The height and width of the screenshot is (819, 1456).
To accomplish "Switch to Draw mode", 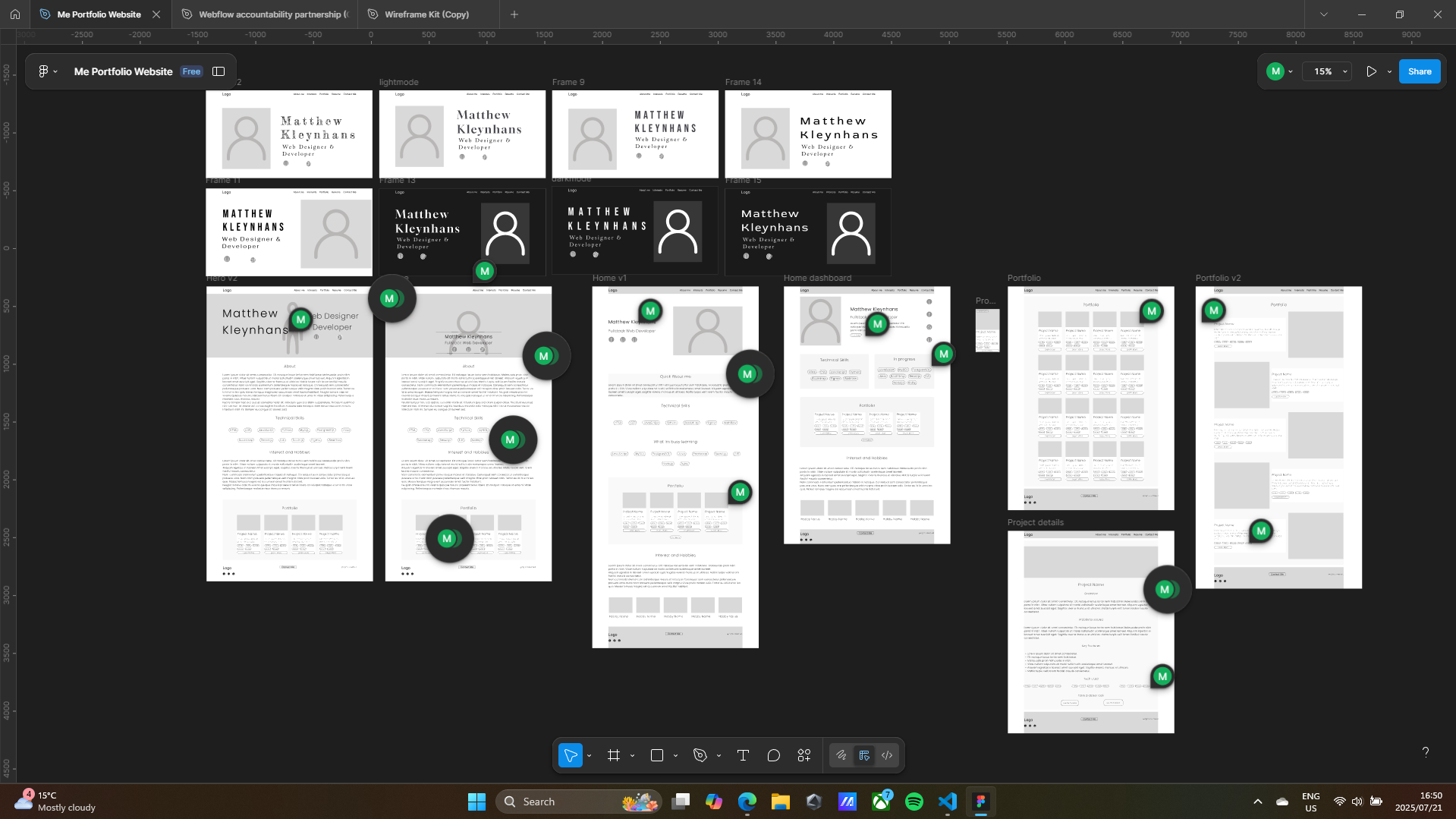I will click(841, 755).
